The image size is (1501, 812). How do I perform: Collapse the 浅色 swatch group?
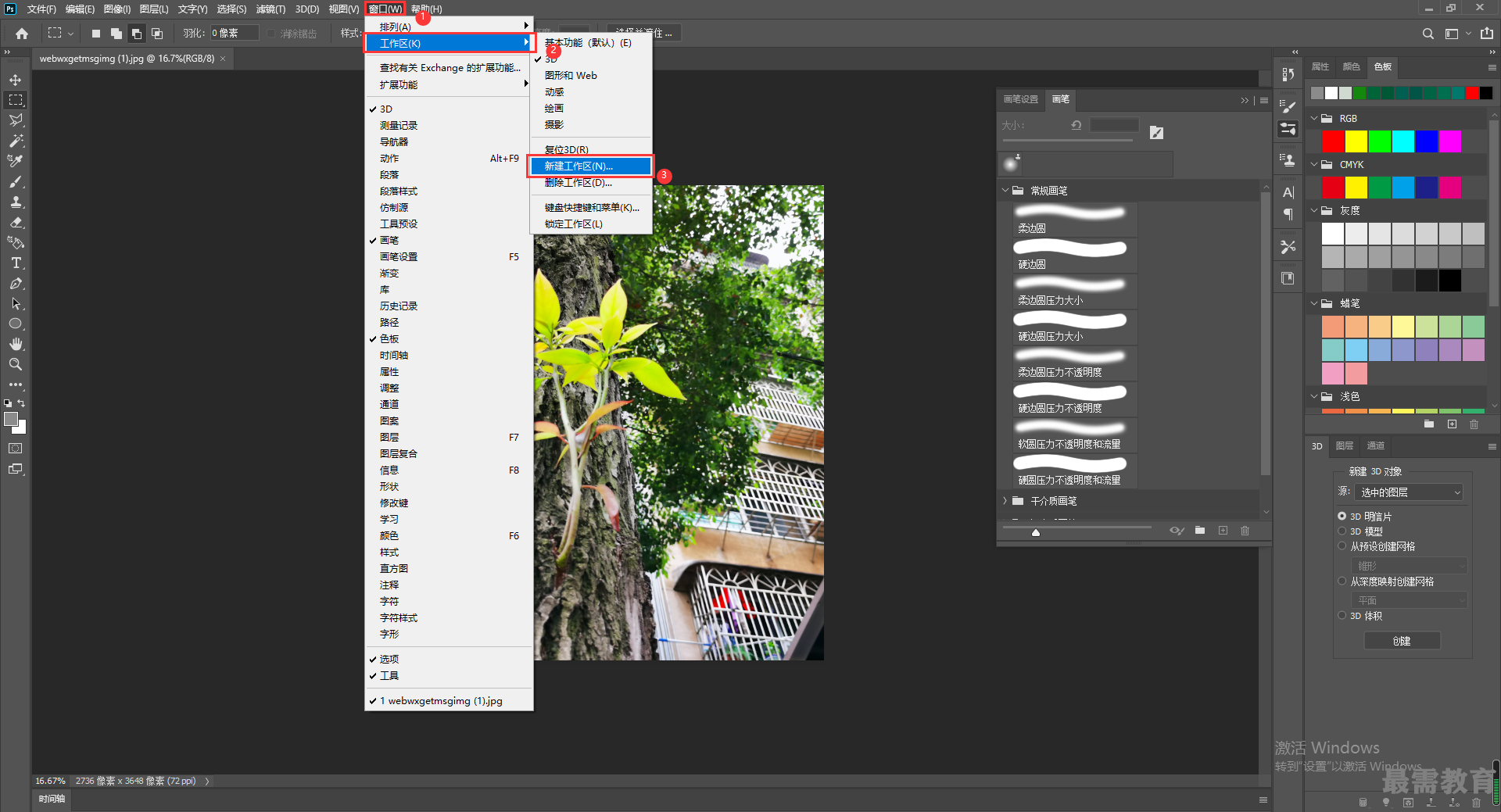(x=1314, y=397)
